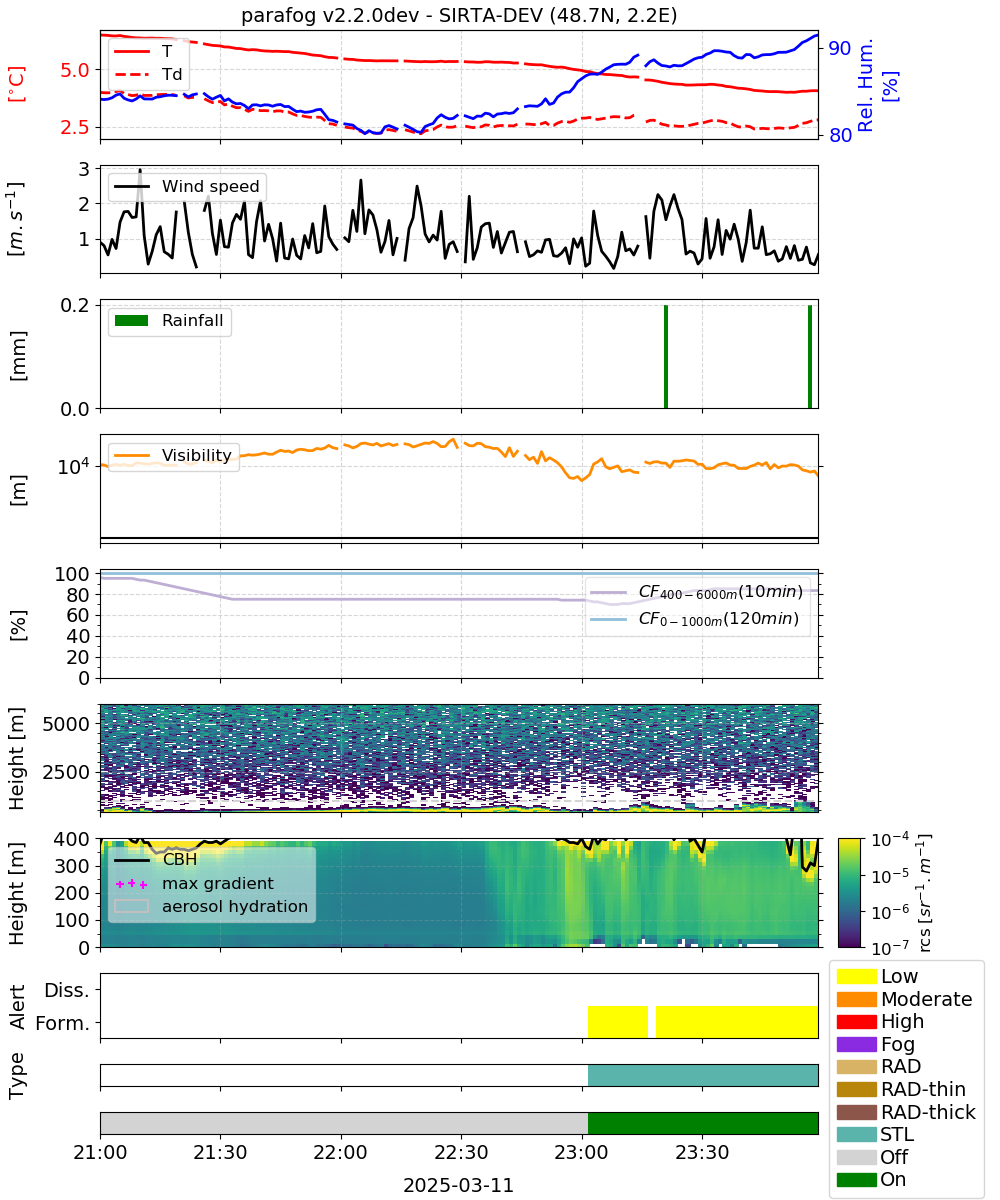Click the green On legend swatch

coord(856,1179)
